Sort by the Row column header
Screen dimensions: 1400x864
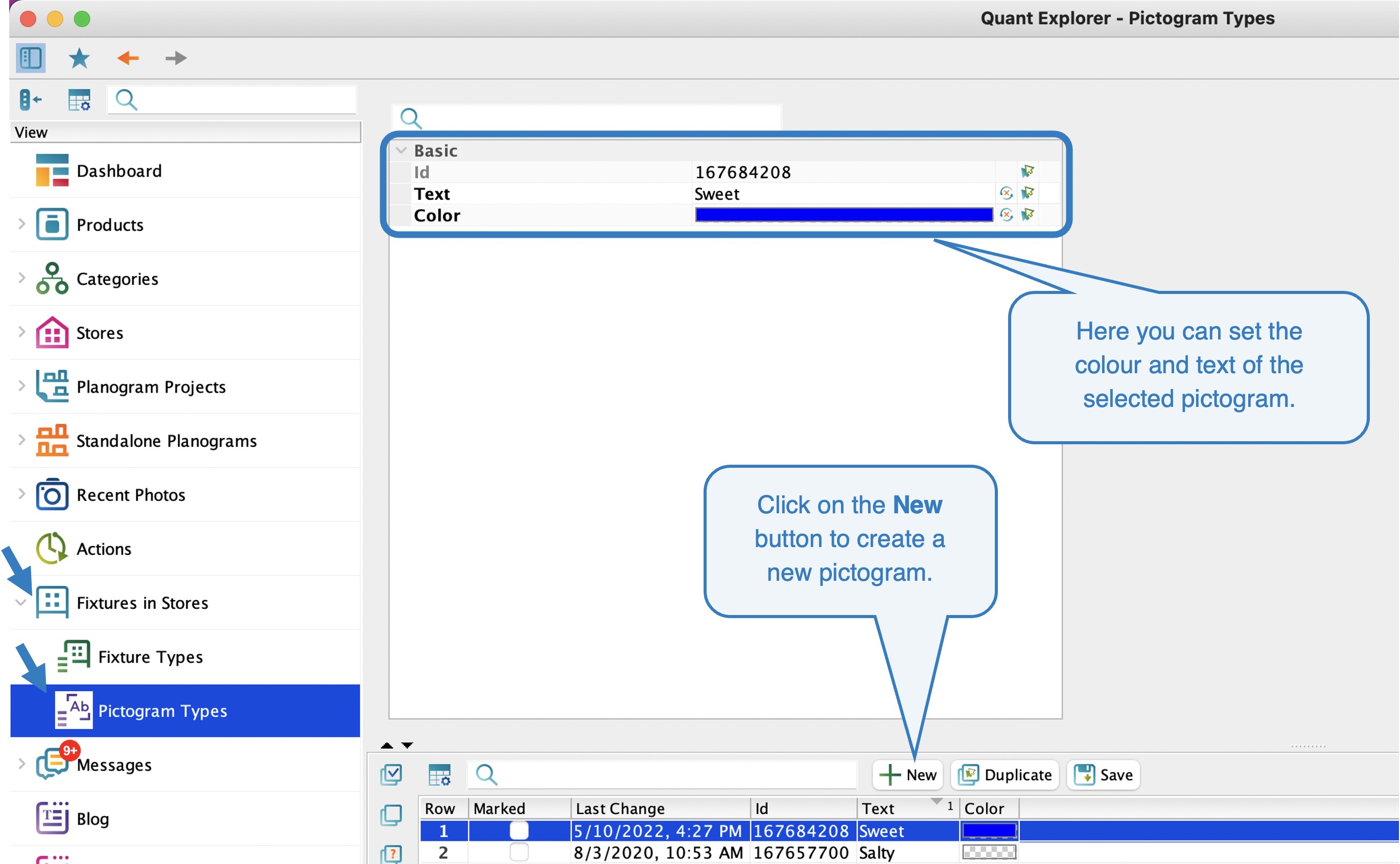pos(444,809)
